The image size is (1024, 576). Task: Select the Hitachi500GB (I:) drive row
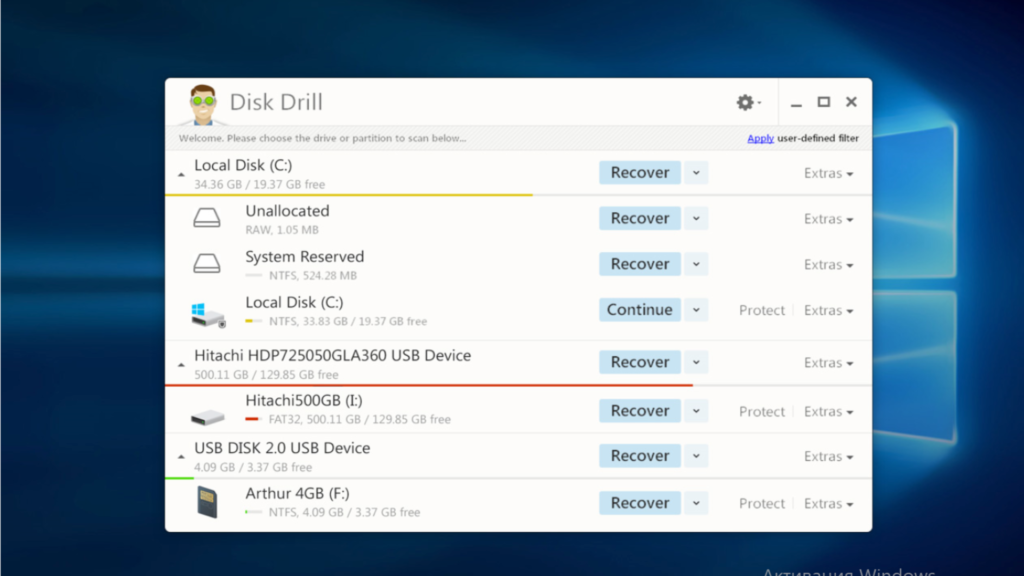(x=400, y=410)
